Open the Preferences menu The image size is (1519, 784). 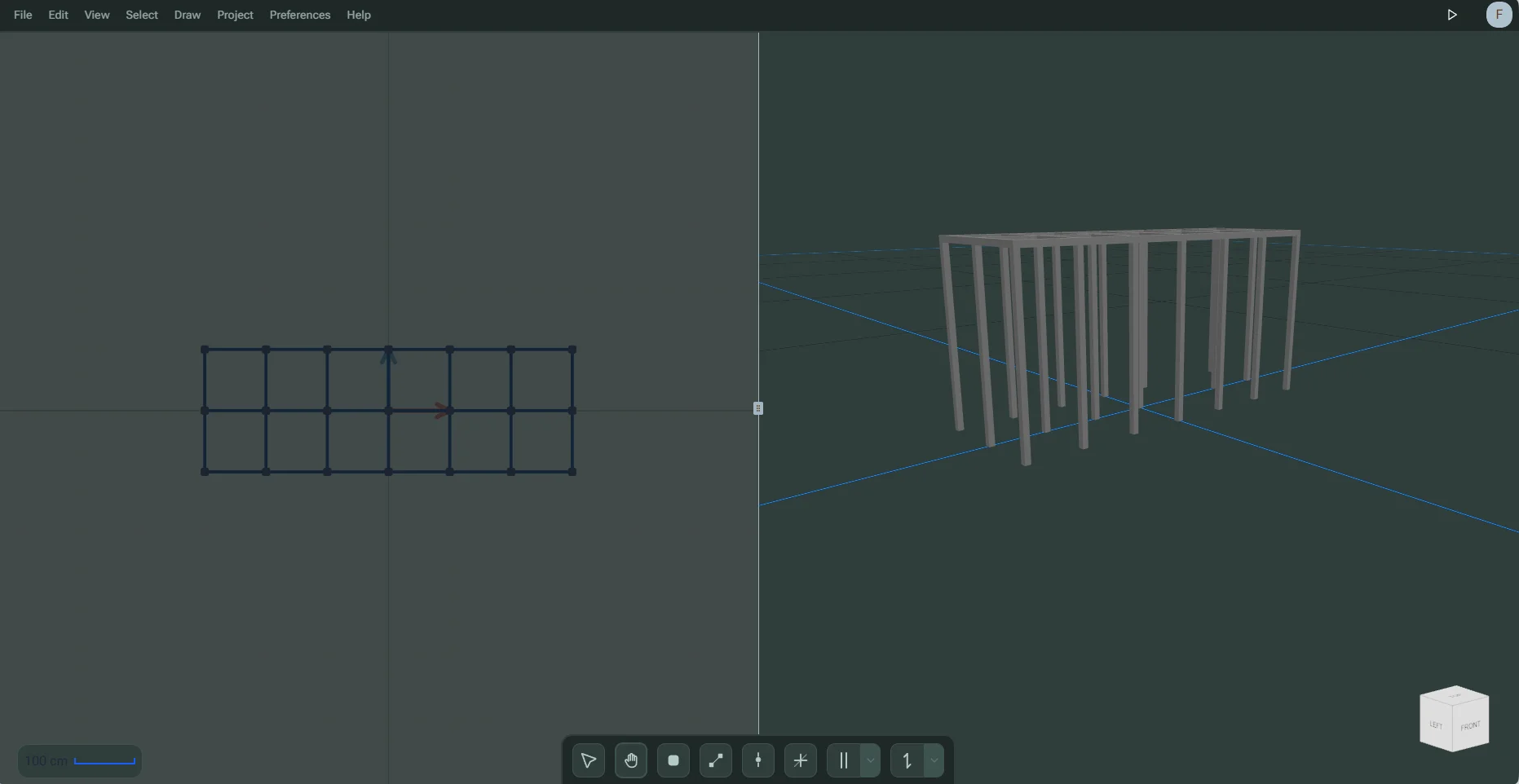tap(299, 15)
